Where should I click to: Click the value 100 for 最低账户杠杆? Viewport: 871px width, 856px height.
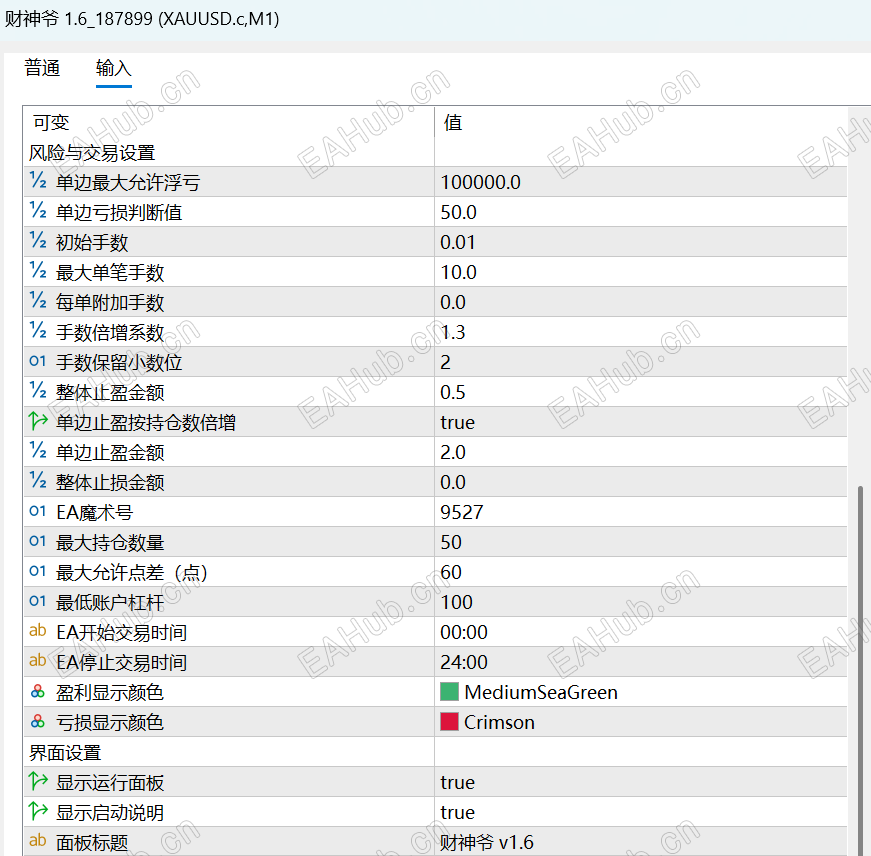(457, 602)
